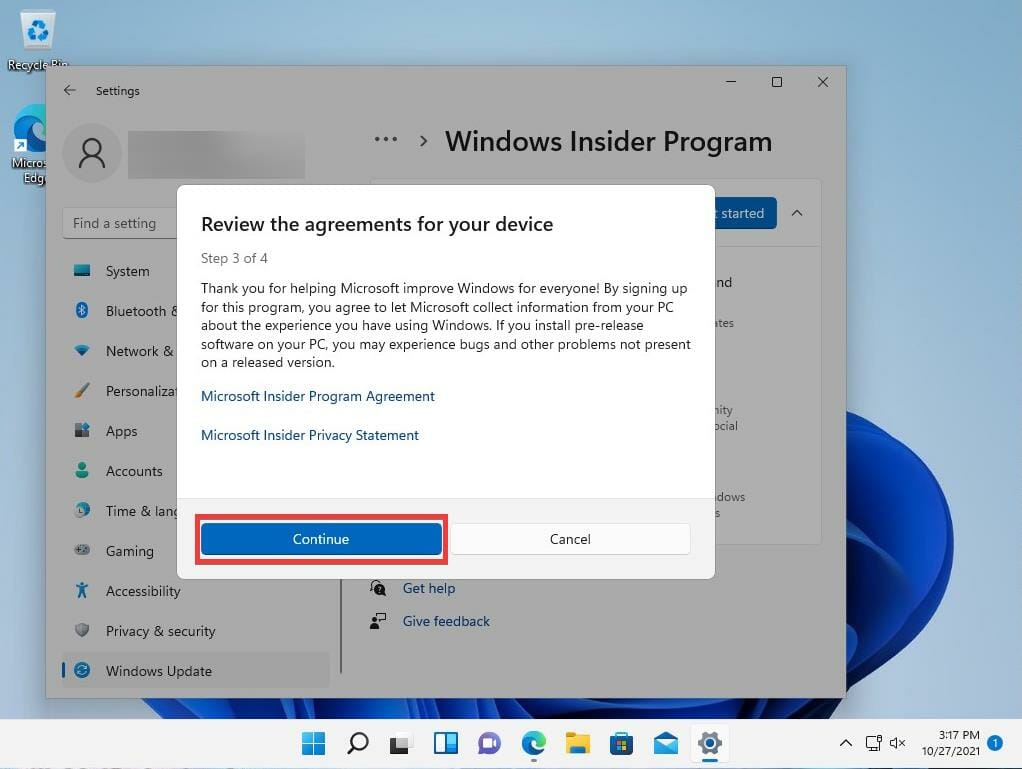Close the Settings window
Image resolution: width=1022 pixels, height=769 pixels.
(x=823, y=82)
